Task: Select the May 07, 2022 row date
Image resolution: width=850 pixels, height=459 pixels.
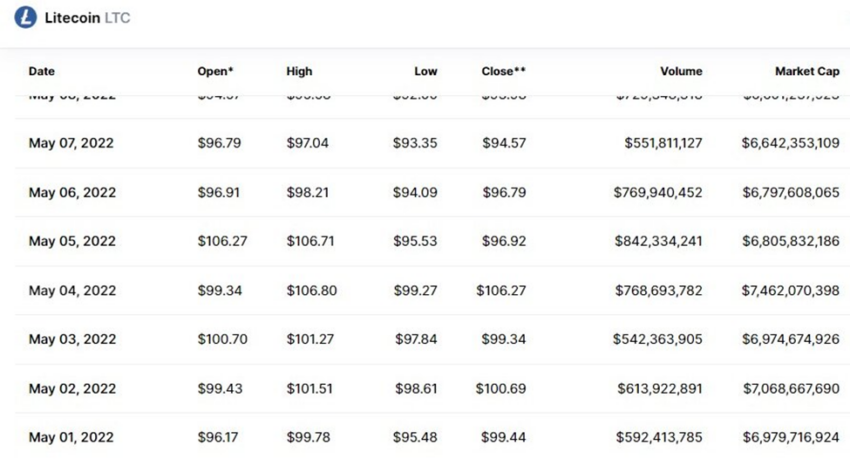Action: click(x=71, y=143)
